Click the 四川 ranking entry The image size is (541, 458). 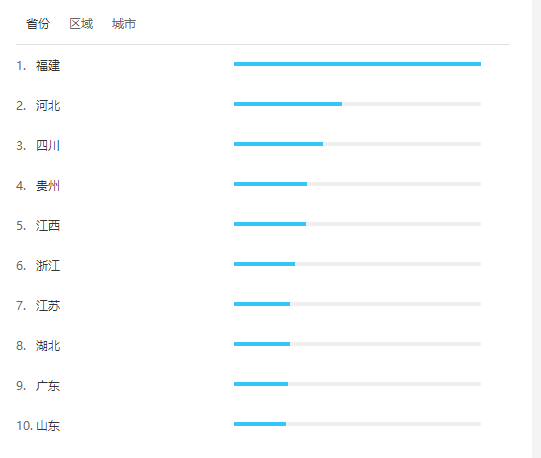[x=48, y=146]
